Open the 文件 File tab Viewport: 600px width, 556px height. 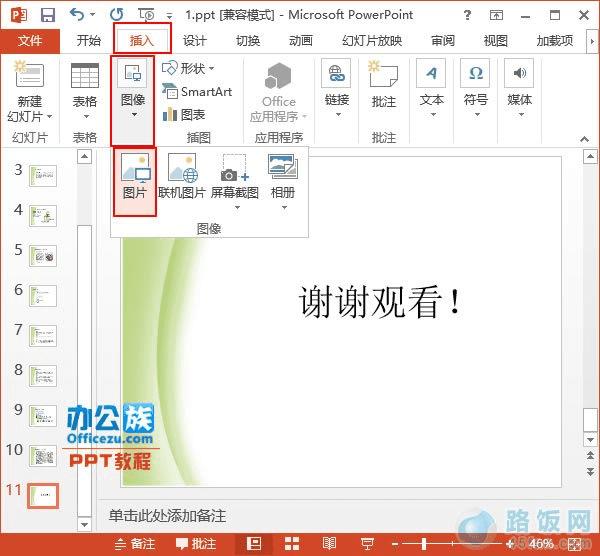pyautogui.click(x=30, y=41)
